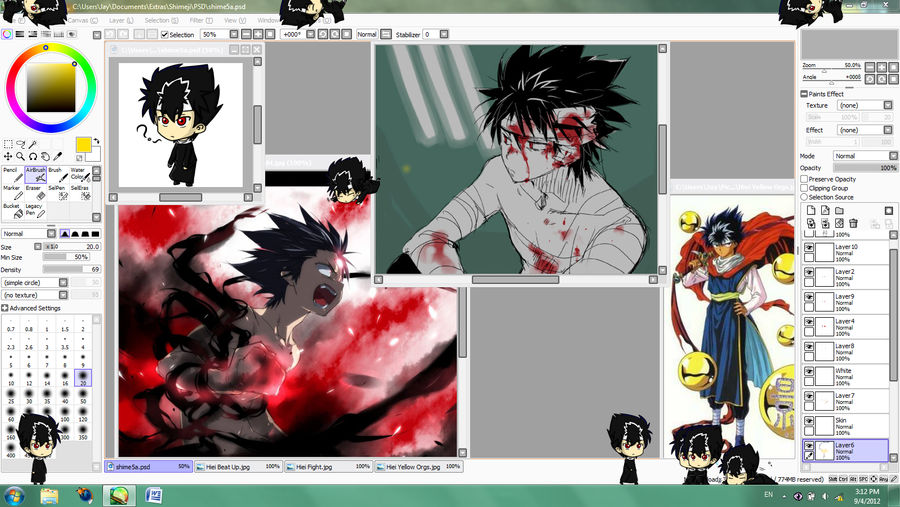
Task: Zoom in using navigator plus button
Action: [x=882, y=67]
